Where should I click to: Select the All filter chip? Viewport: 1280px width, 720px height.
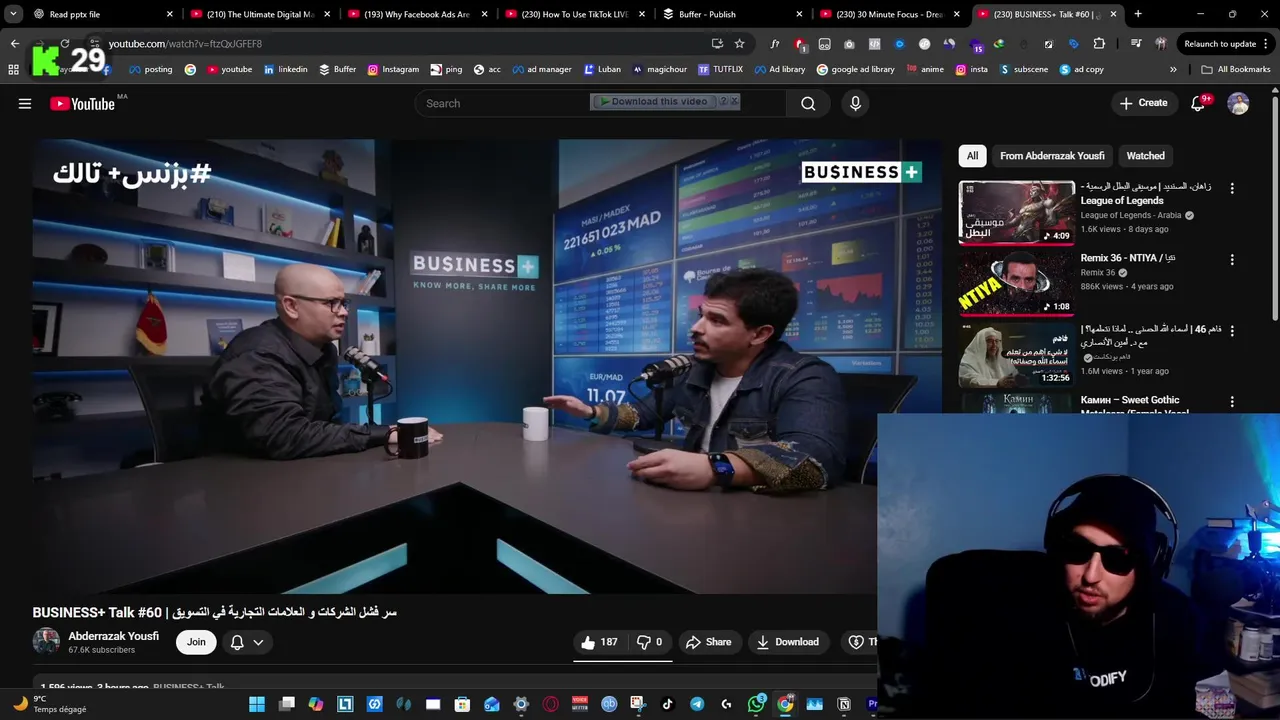click(x=972, y=156)
